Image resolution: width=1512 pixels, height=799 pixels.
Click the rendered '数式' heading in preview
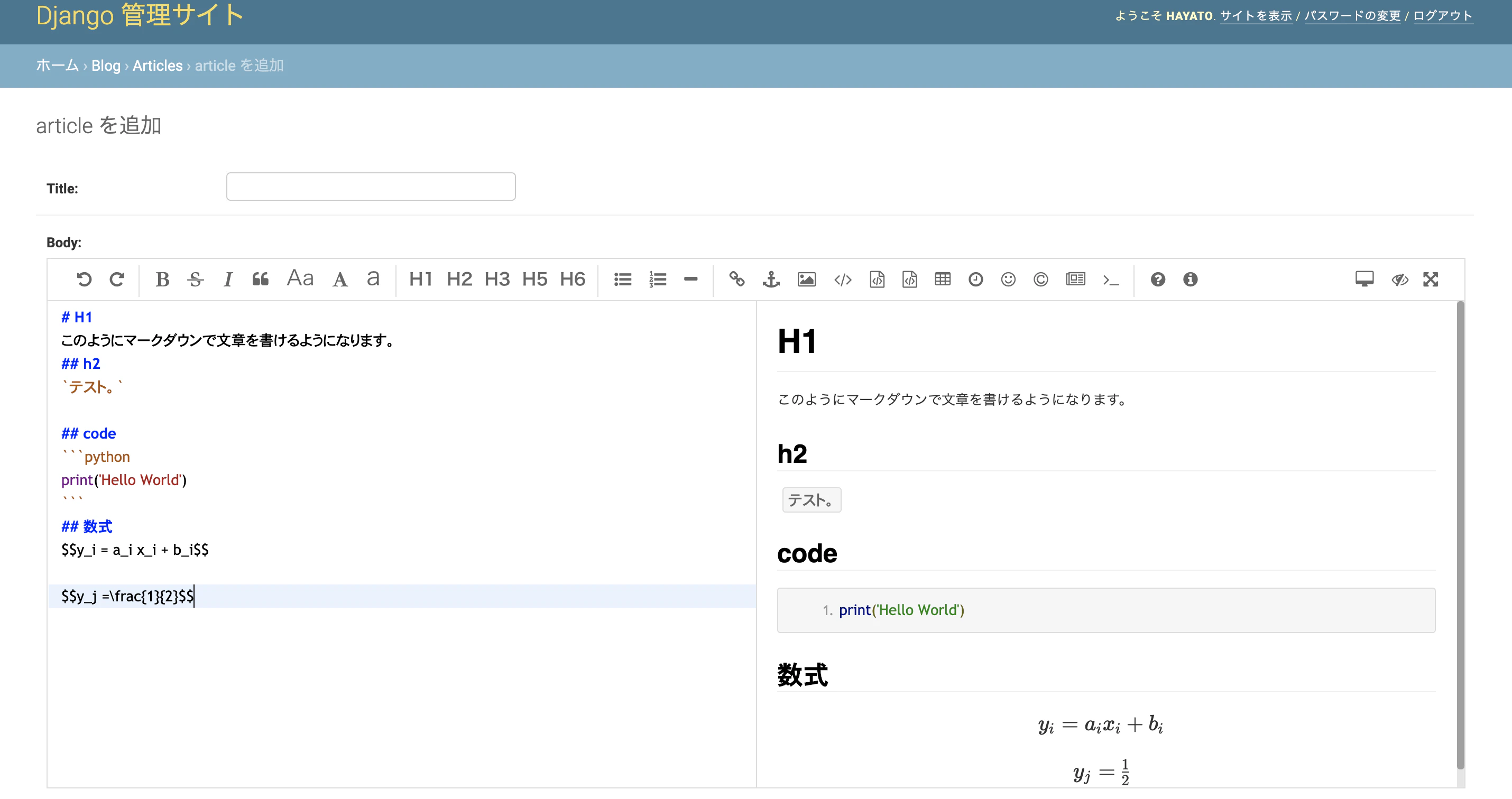coord(803,675)
